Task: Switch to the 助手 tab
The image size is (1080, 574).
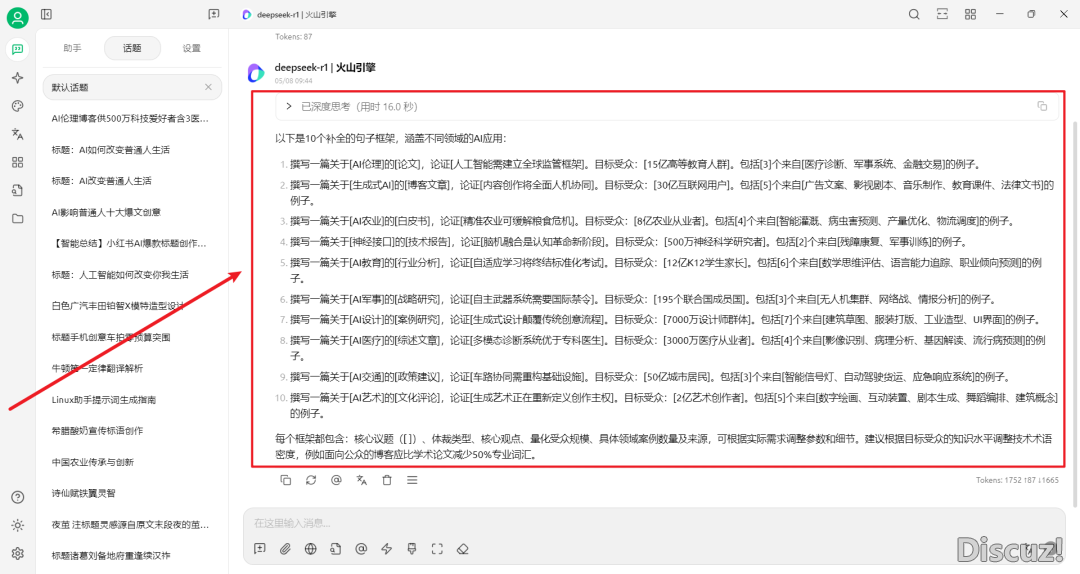Action: [72, 48]
